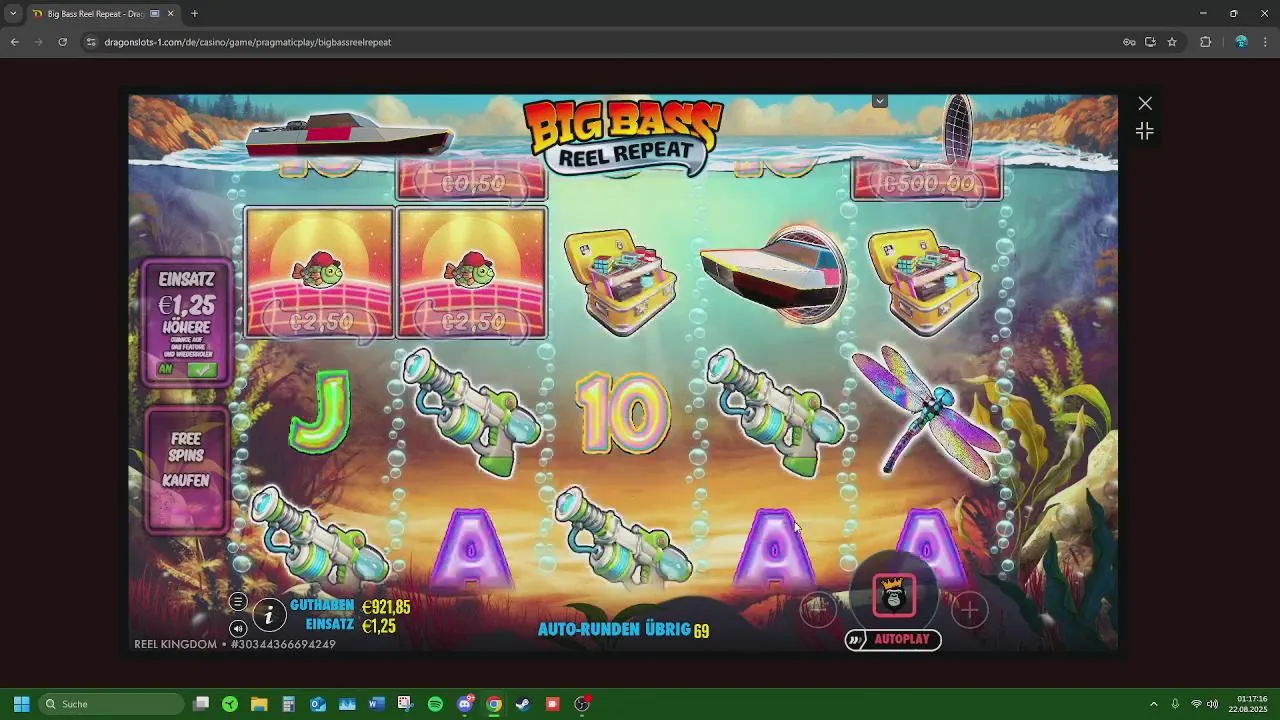Open the game info paytable

coord(269,615)
